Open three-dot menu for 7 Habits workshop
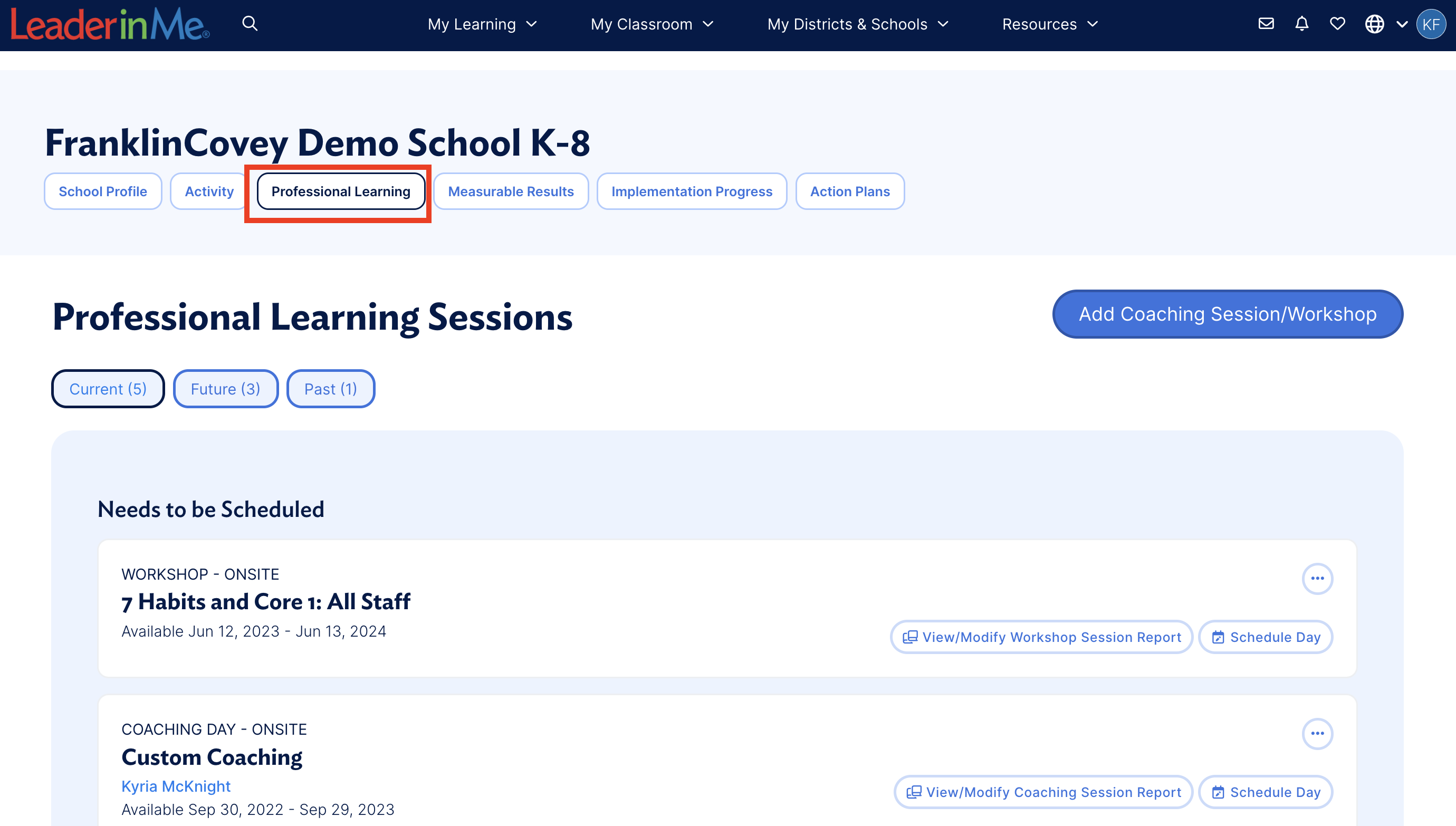Image resolution: width=1456 pixels, height=826 pixels. tap(1317, 578)
